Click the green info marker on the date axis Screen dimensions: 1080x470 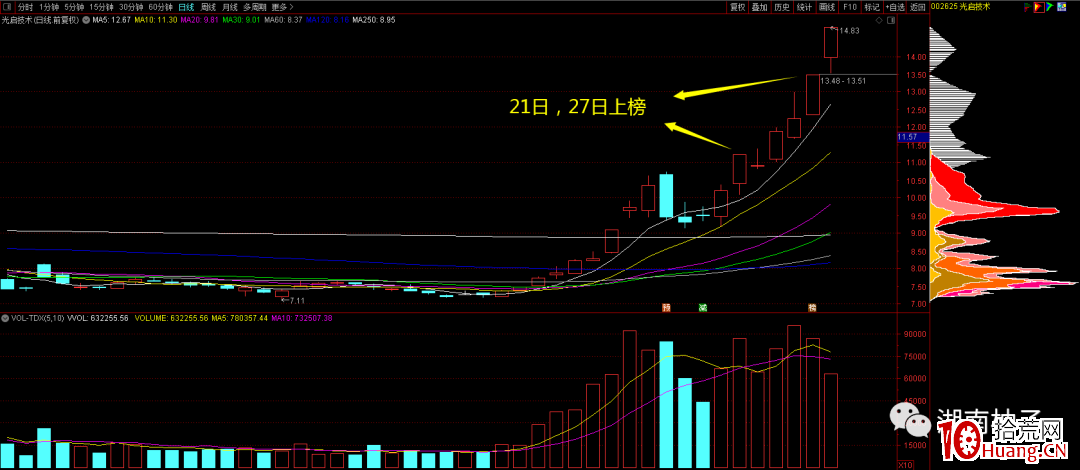click(703, 307)
